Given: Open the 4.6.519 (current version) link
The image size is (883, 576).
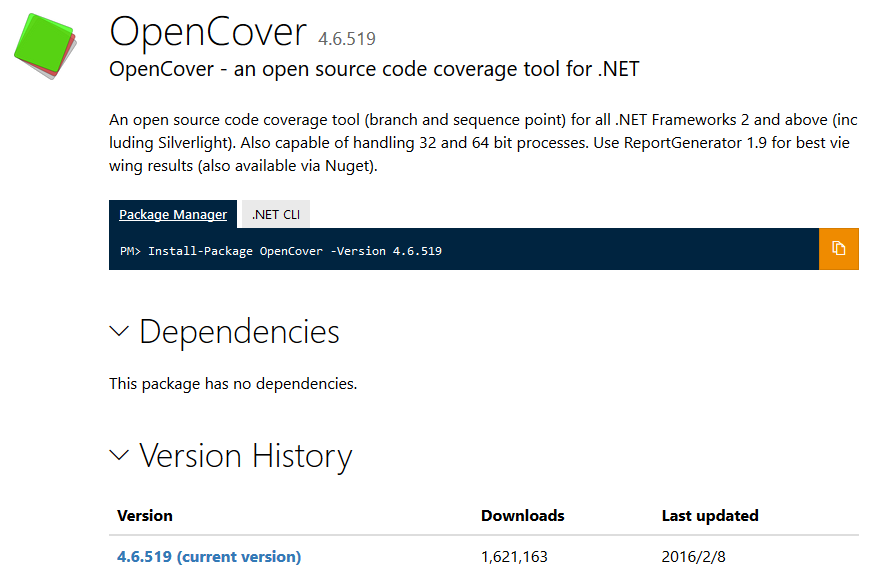Looking at the screenshot, I should [x=209, y=557].
